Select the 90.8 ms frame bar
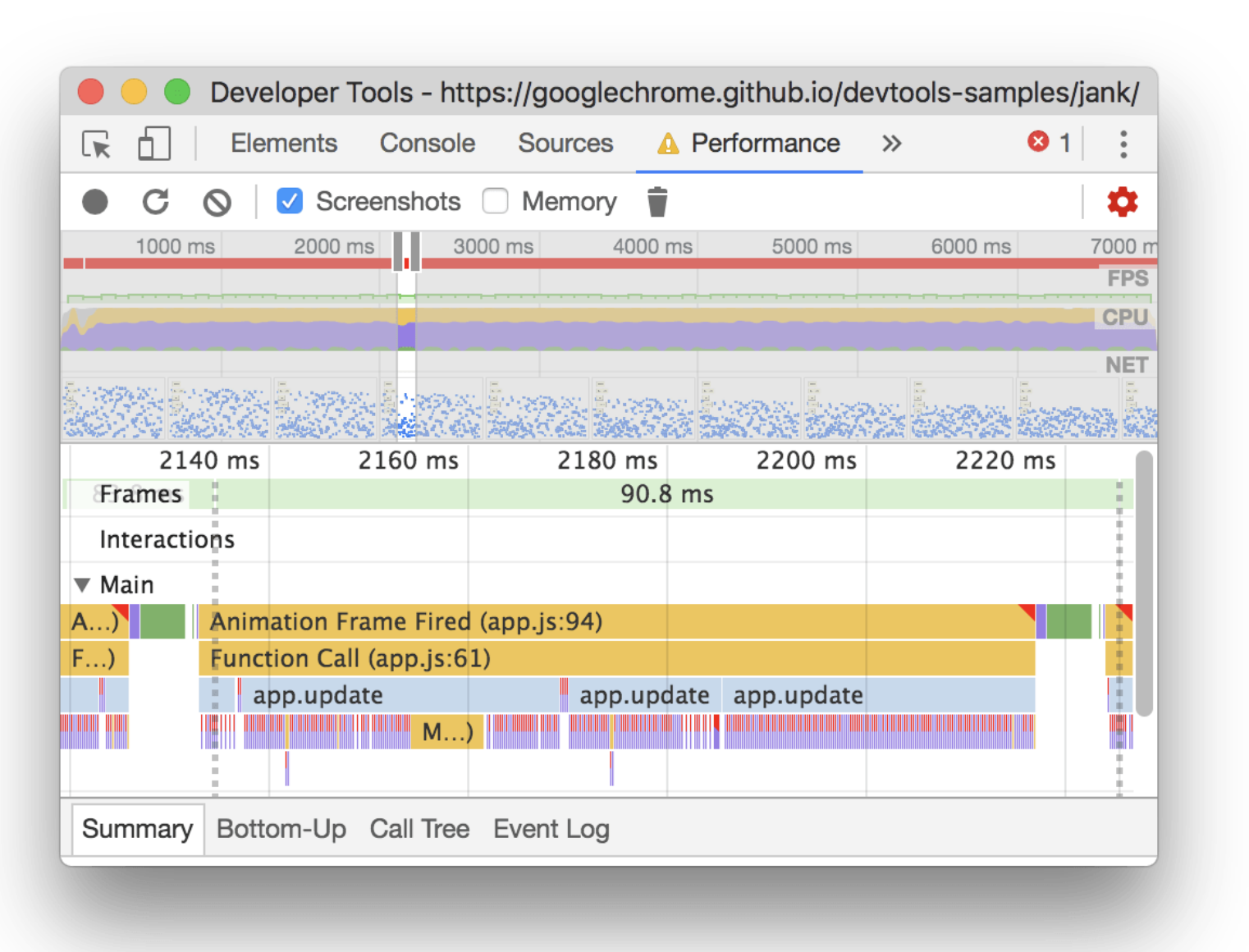Image resolution: width=1249 pixels, height=952 pixels. 667,494
